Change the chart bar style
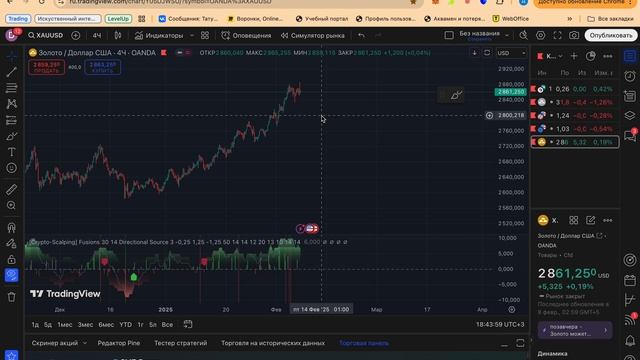Viewport: 640px width, 360px height. (118, 36)
